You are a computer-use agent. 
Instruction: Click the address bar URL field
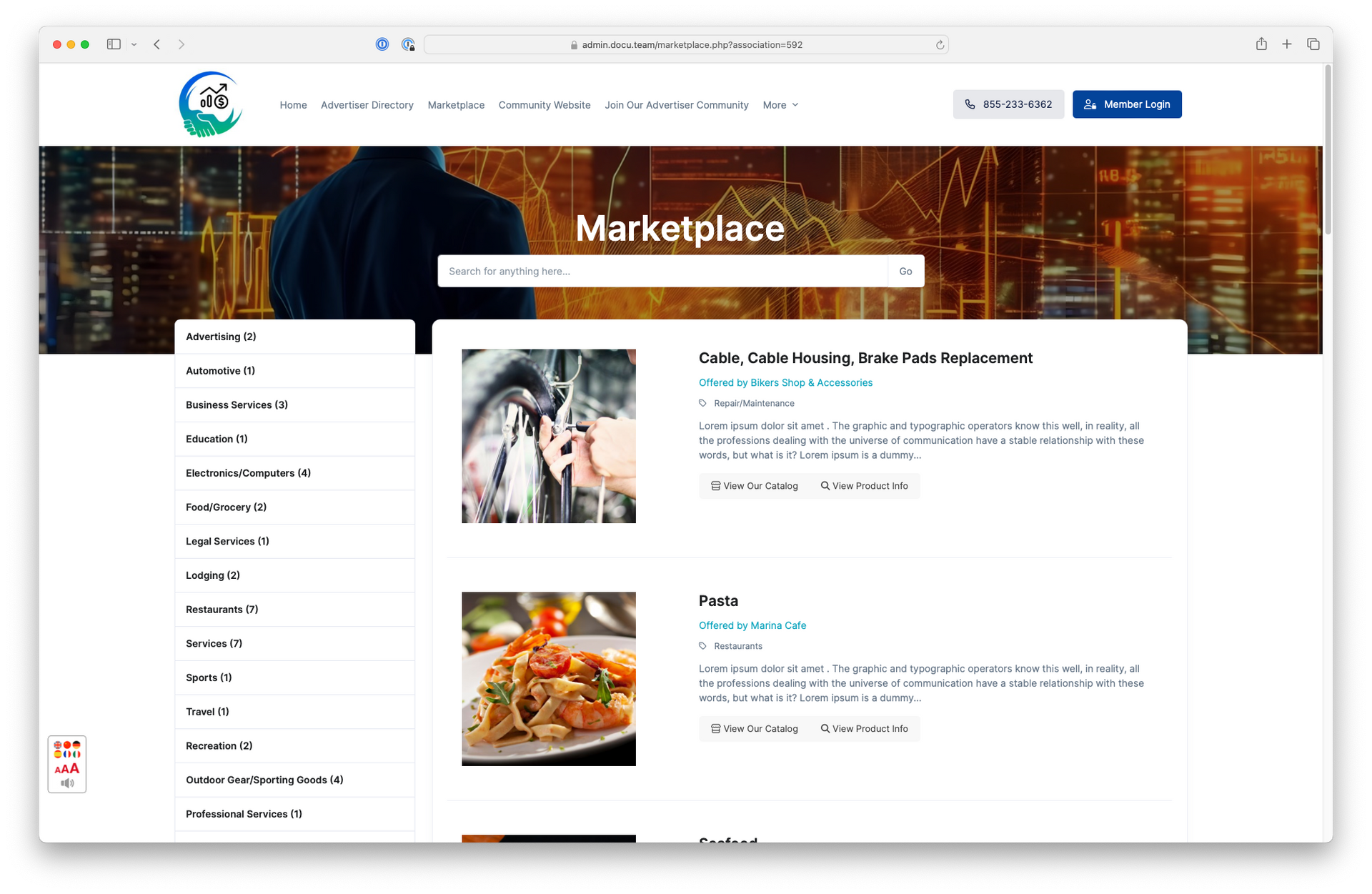point(686,44)
